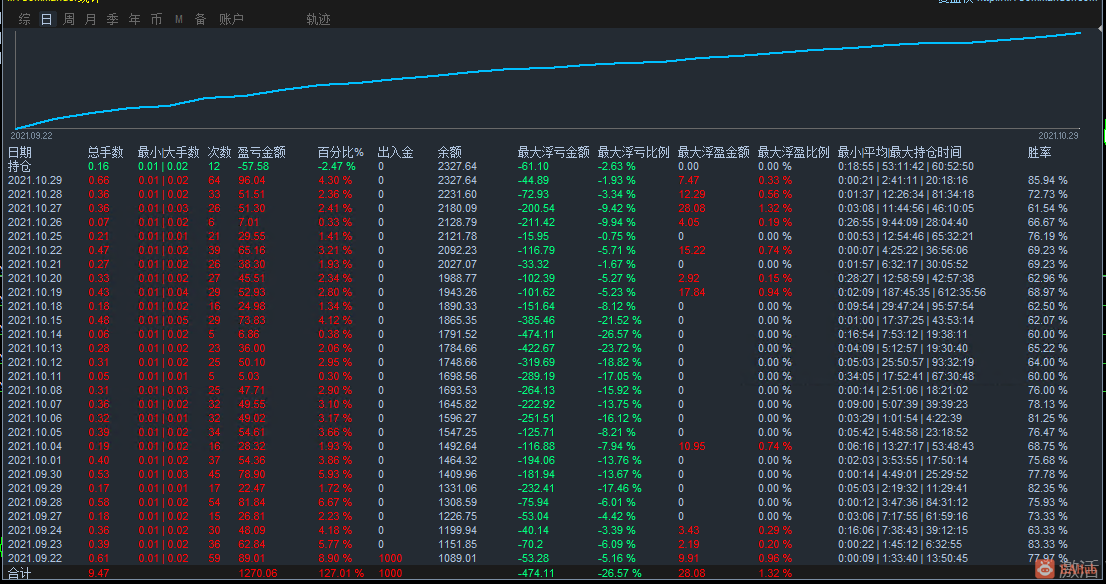
Task: Click the 1000 deposit on 2021.09.22
Action: coord(390,558)
